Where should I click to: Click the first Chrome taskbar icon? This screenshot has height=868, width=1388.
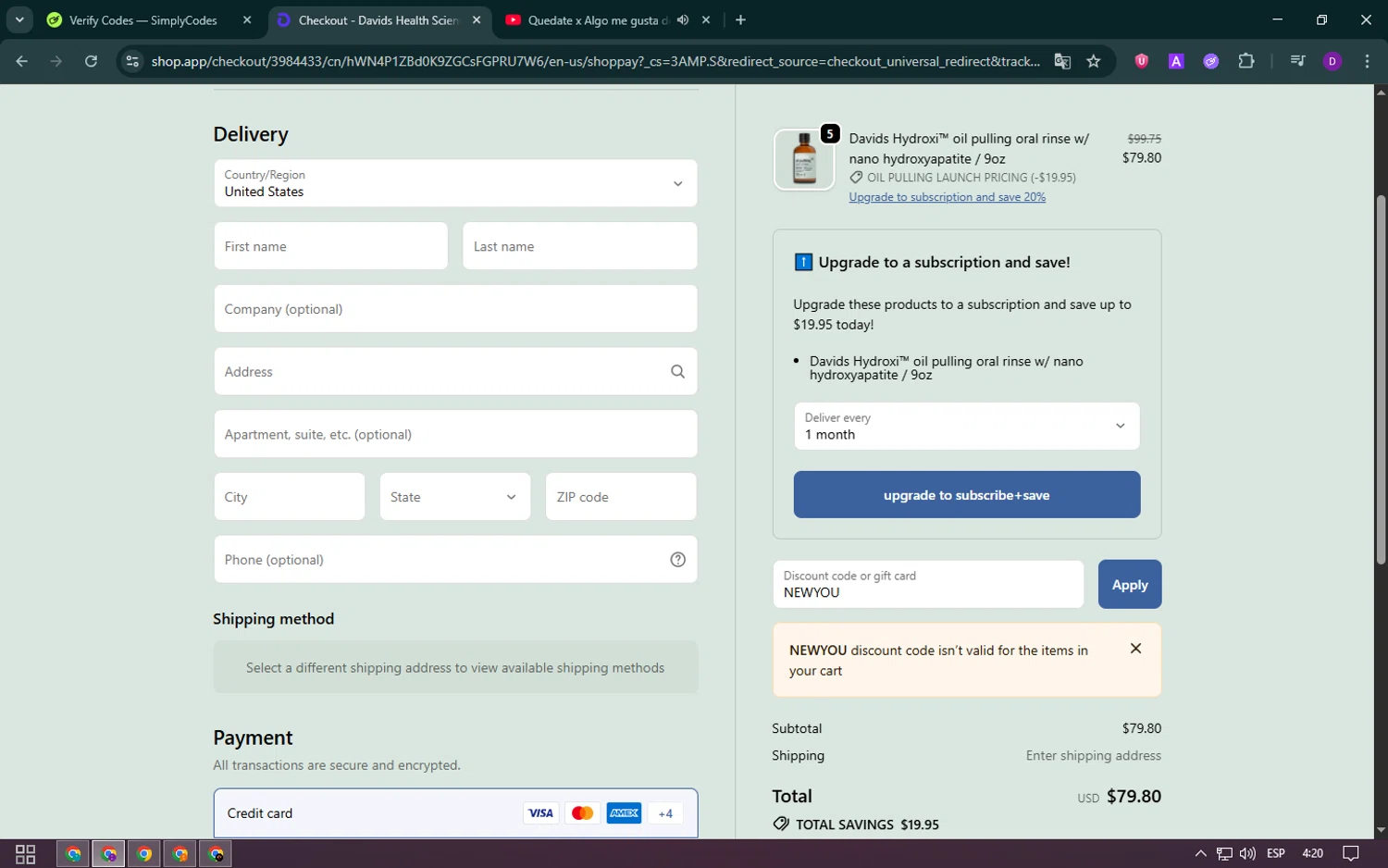[x=73, y=854]
